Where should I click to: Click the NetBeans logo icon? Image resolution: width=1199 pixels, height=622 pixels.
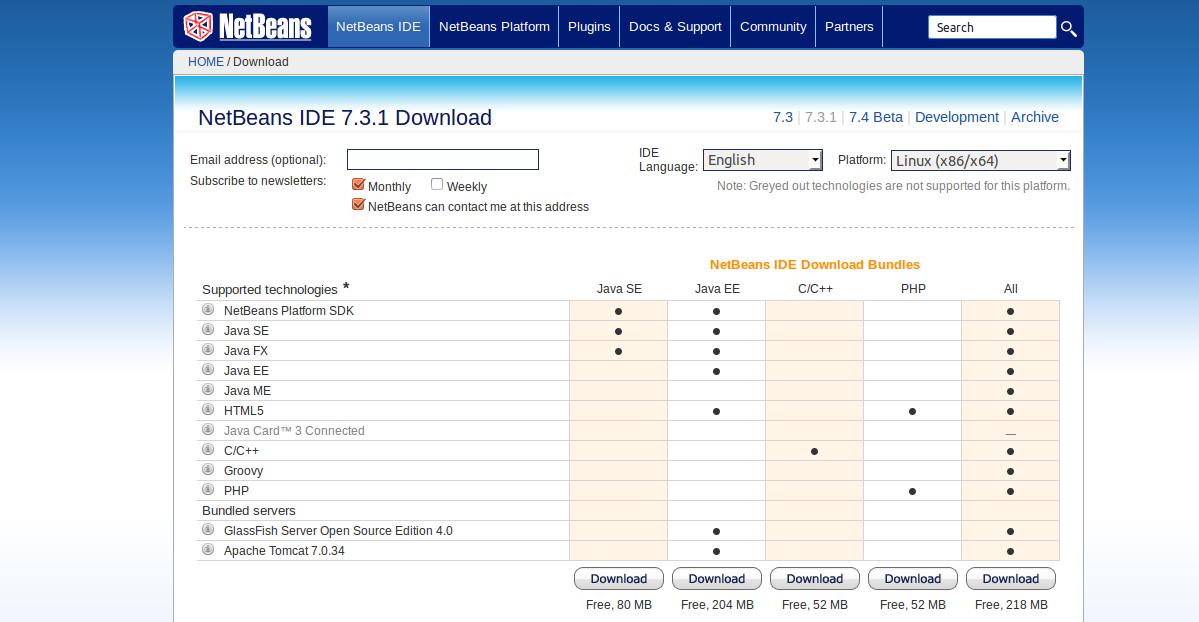click(x=197, y=26)
